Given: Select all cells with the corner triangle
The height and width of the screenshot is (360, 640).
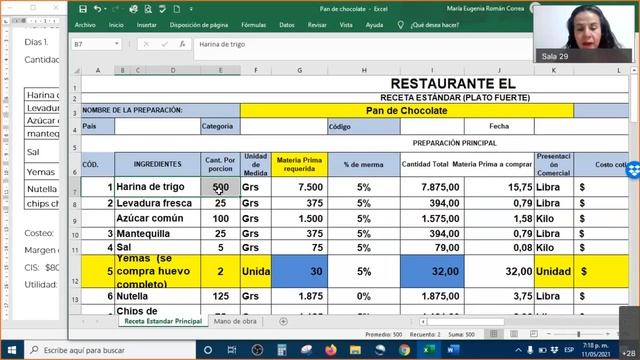Looking at the screenshot, I should [76, 71].
